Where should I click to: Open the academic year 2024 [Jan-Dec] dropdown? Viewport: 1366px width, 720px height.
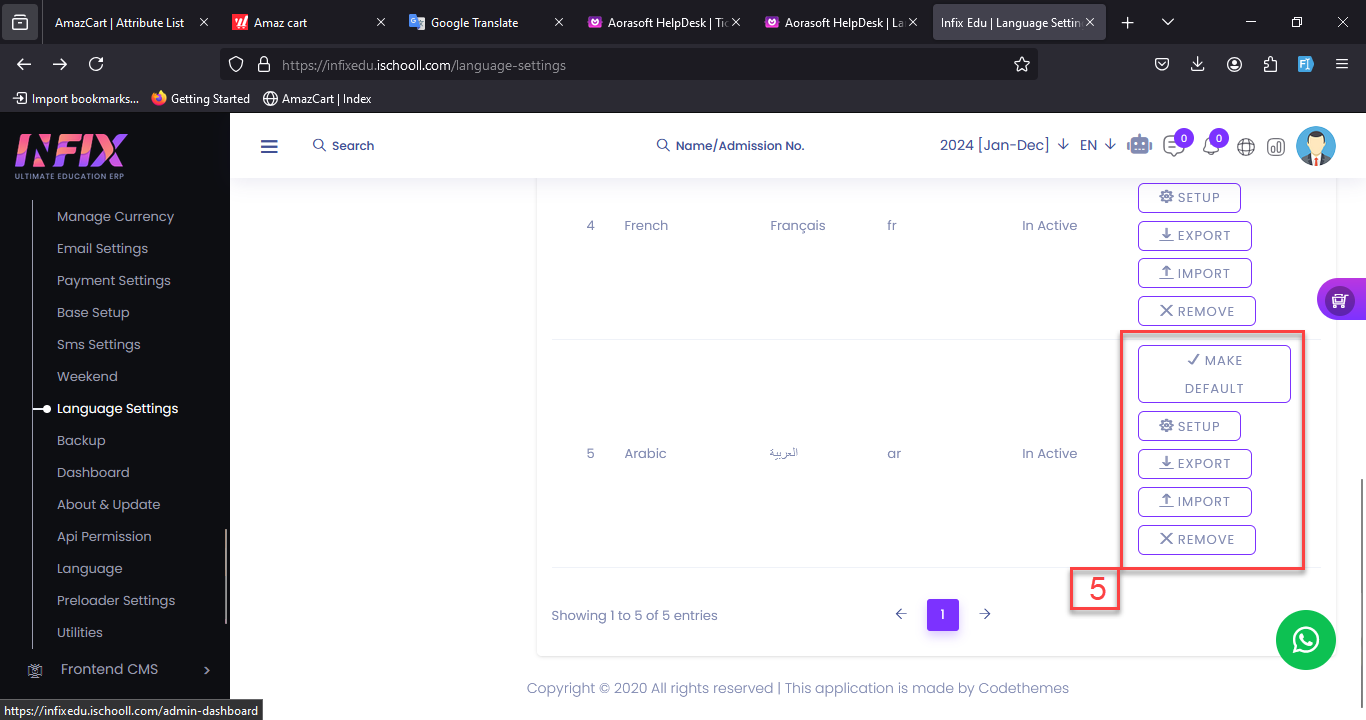pos(1005,145)
